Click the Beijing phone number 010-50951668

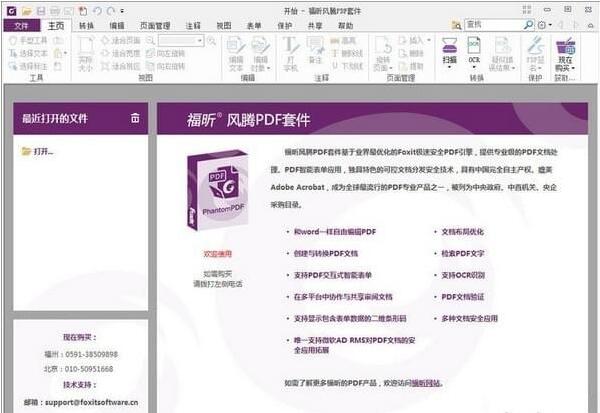point(89,369)
